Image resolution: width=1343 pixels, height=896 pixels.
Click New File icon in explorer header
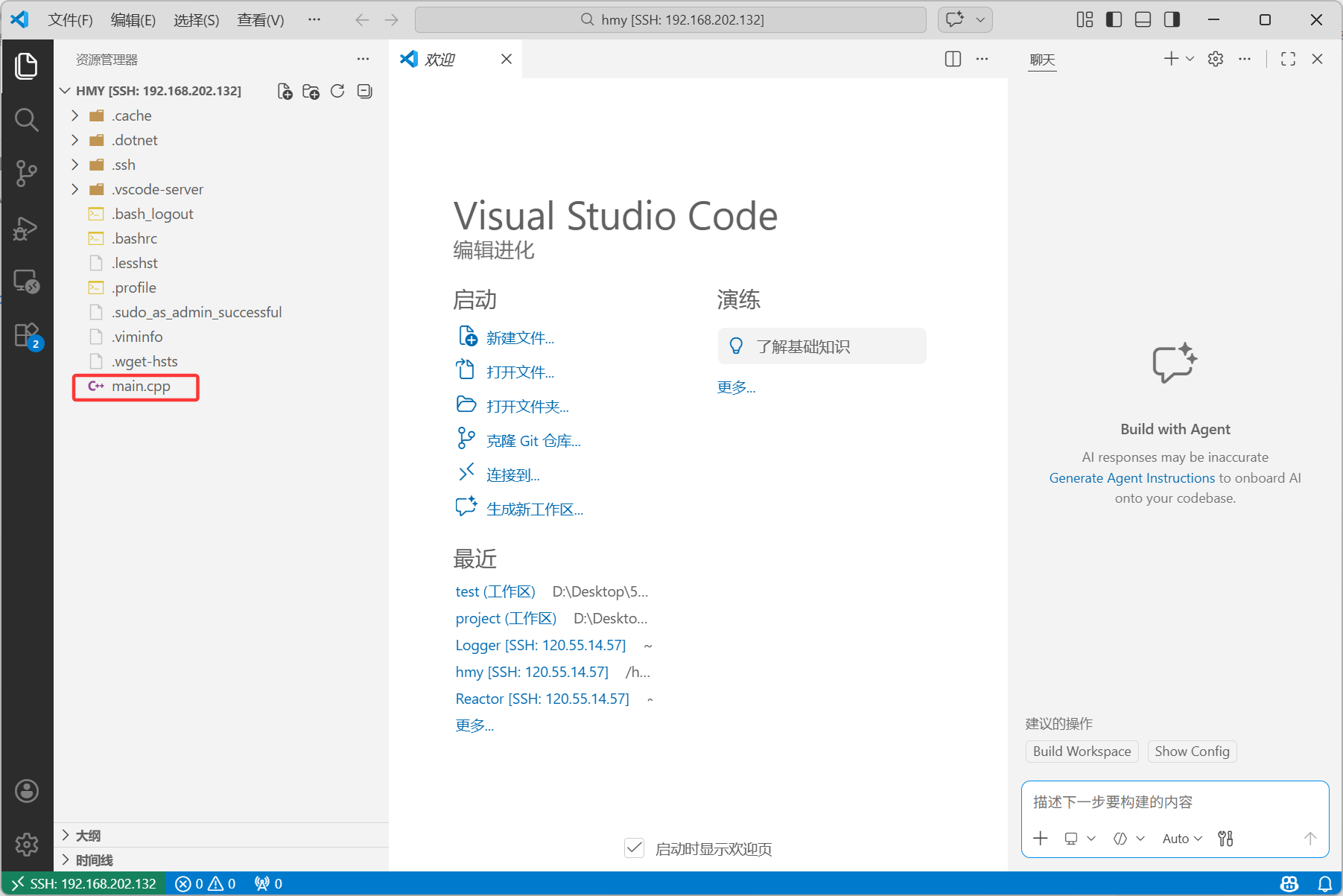[x=285, y=91]
